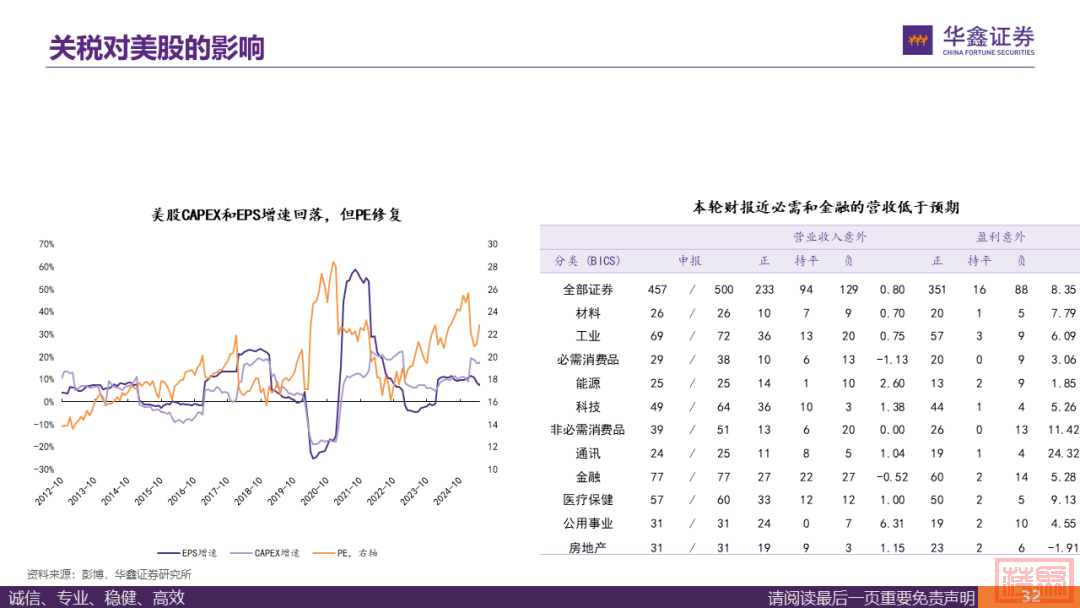This screenshot has width=1080, height=608.
Task: Select the 金融 row label
Action: point(587,477)
